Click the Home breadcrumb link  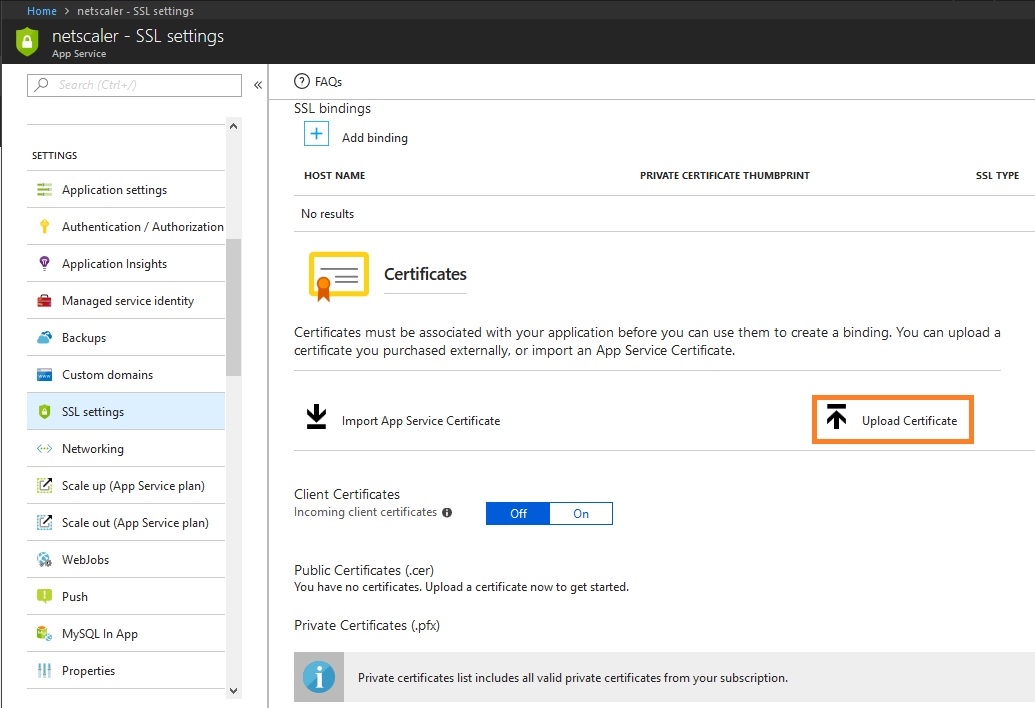pyautogui.click(x=42, y=11)
